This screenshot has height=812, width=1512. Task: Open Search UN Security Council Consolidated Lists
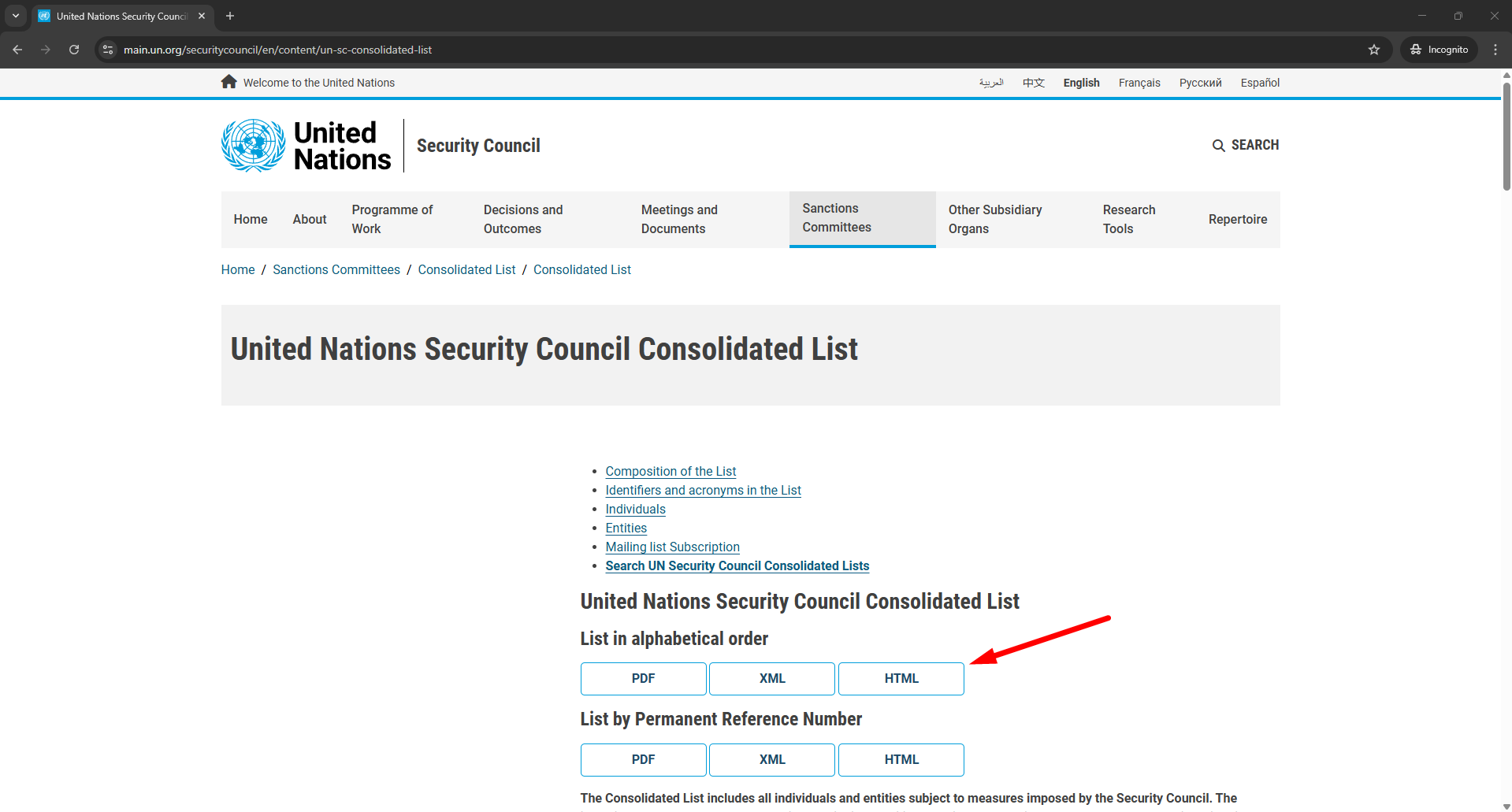click(737, 566)
